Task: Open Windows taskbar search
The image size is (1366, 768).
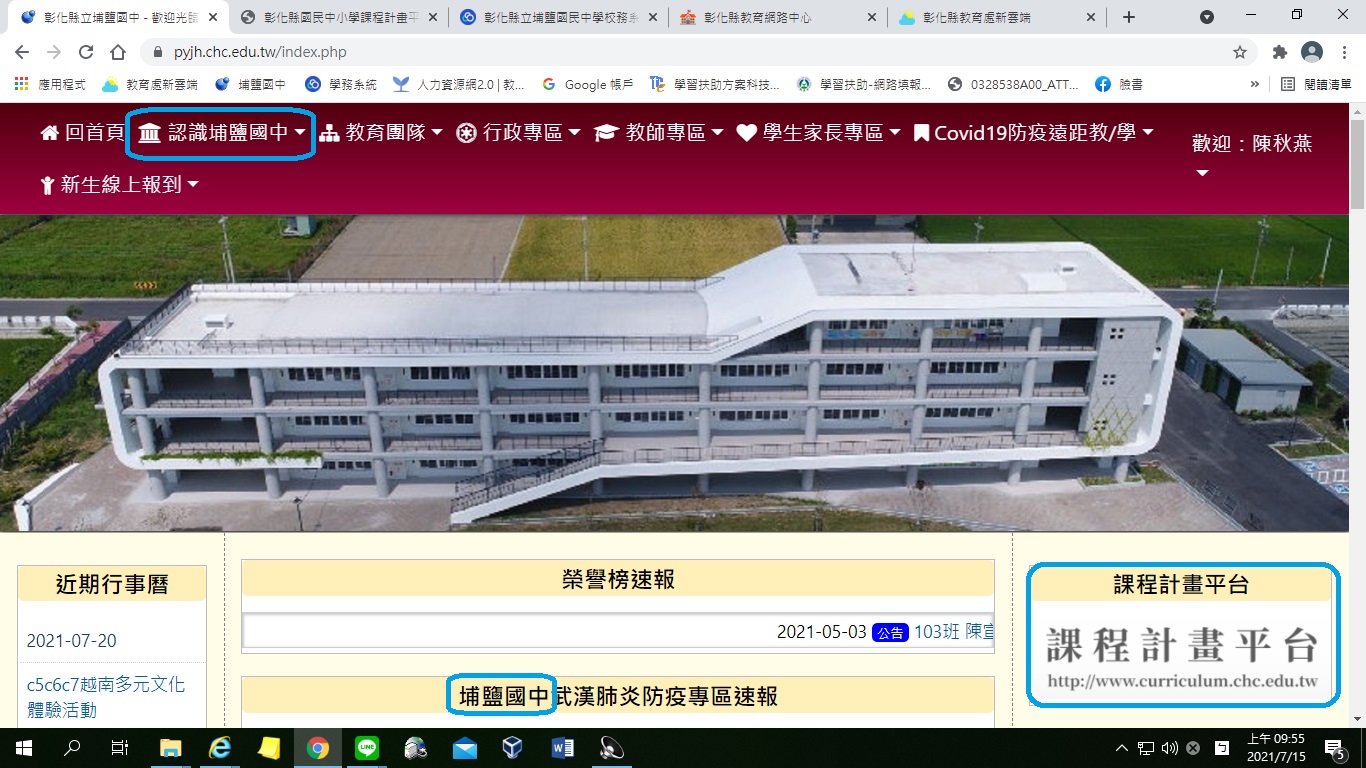Action: click(71, 748)
